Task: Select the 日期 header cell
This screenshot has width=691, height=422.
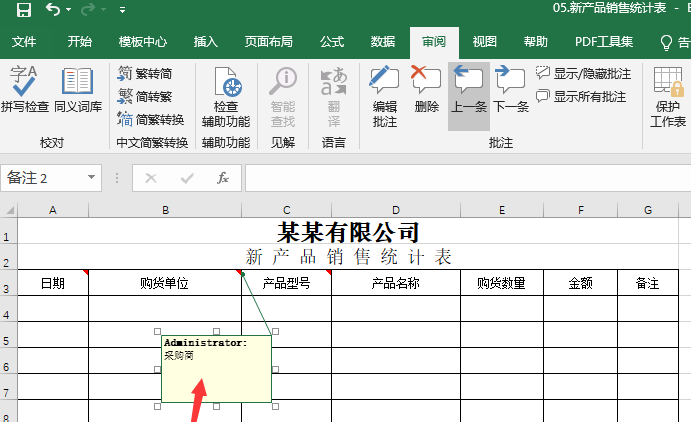Action: [53, 283]
